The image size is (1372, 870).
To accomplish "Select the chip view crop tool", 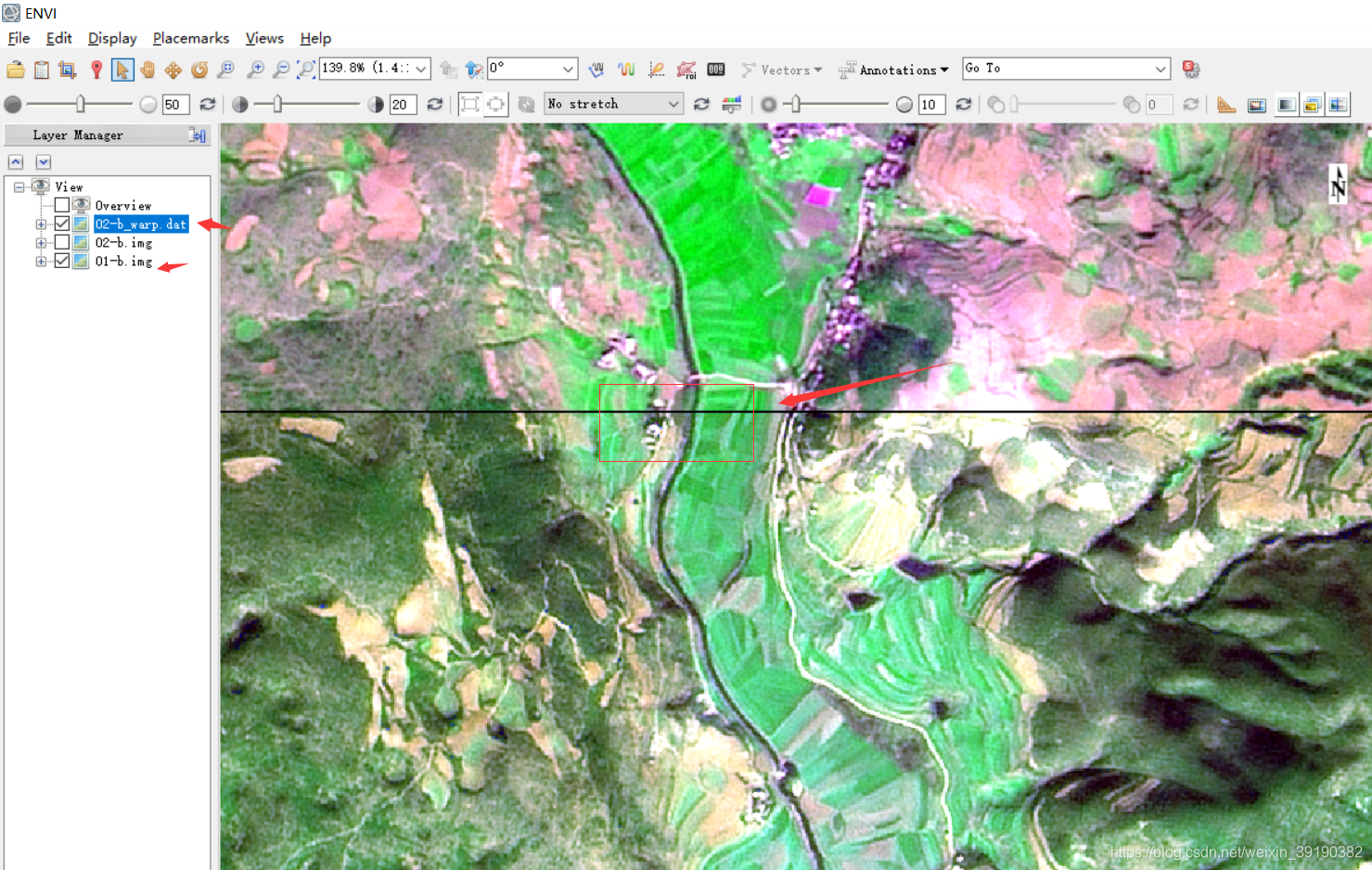I will [x=67, y=70].
